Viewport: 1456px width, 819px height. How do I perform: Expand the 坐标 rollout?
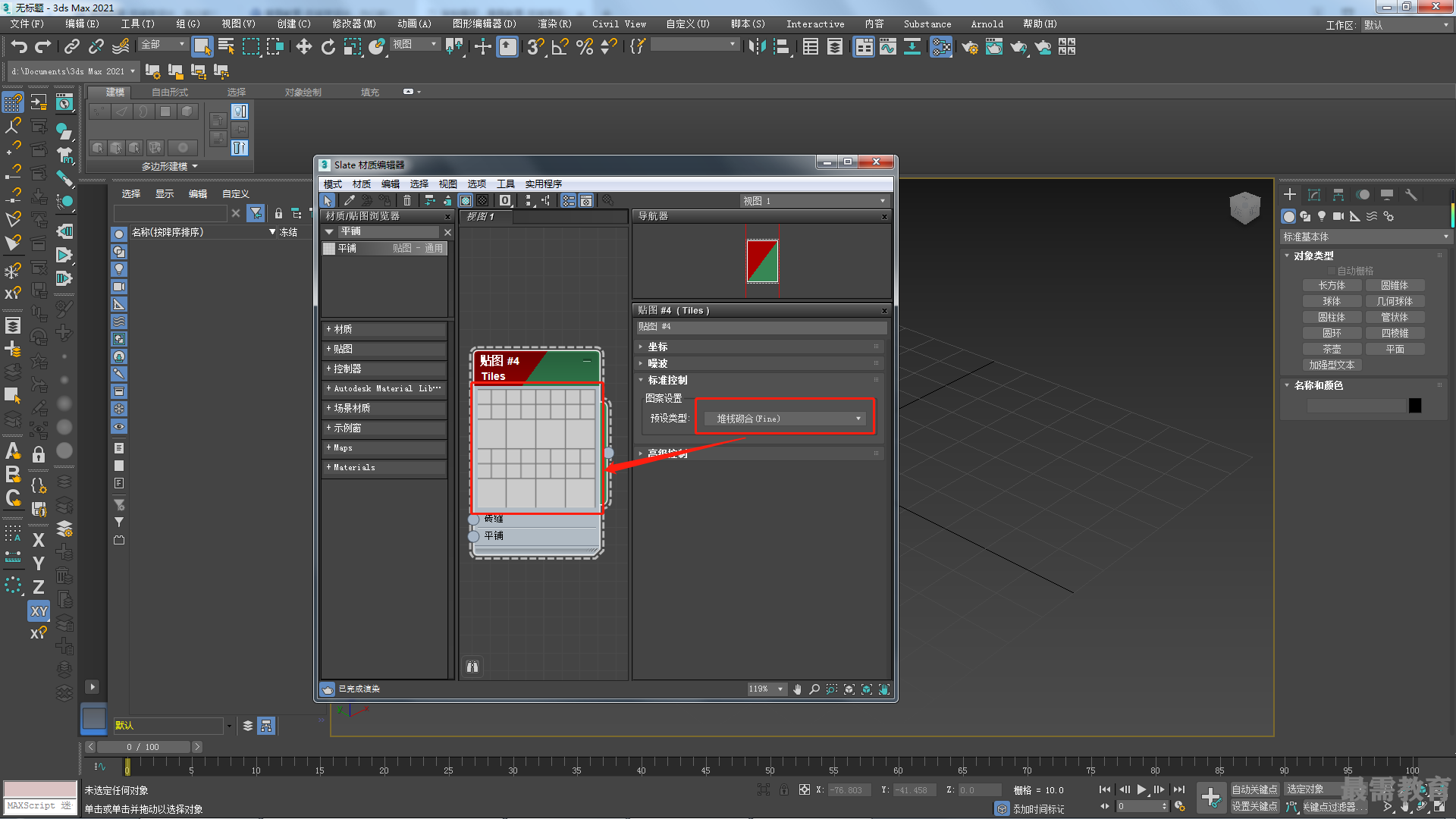coord(760,347)
